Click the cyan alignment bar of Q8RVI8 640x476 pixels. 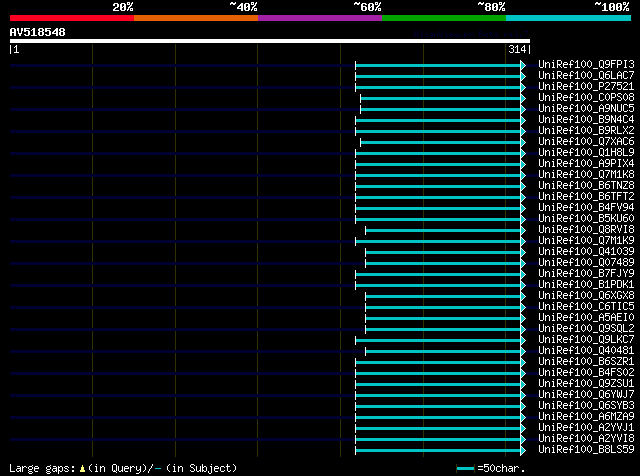pos(443,231)
